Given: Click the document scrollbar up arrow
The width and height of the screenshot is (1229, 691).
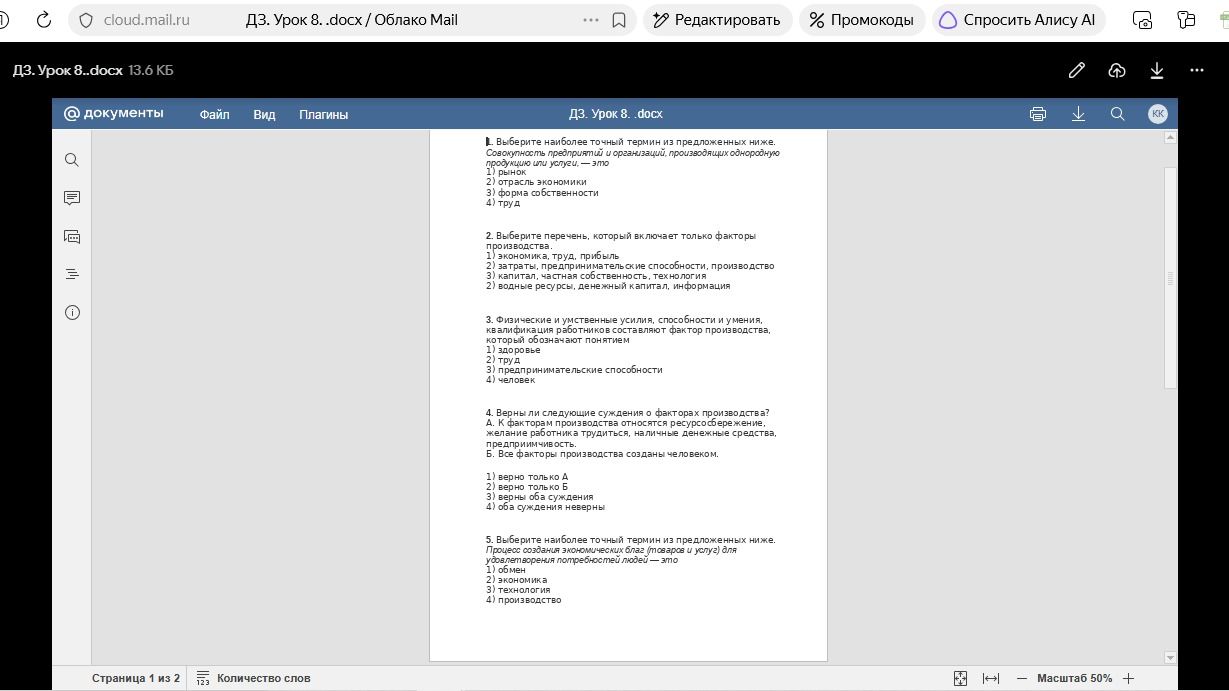Looking at the screenshot, I should click(x=1171, y=137).
